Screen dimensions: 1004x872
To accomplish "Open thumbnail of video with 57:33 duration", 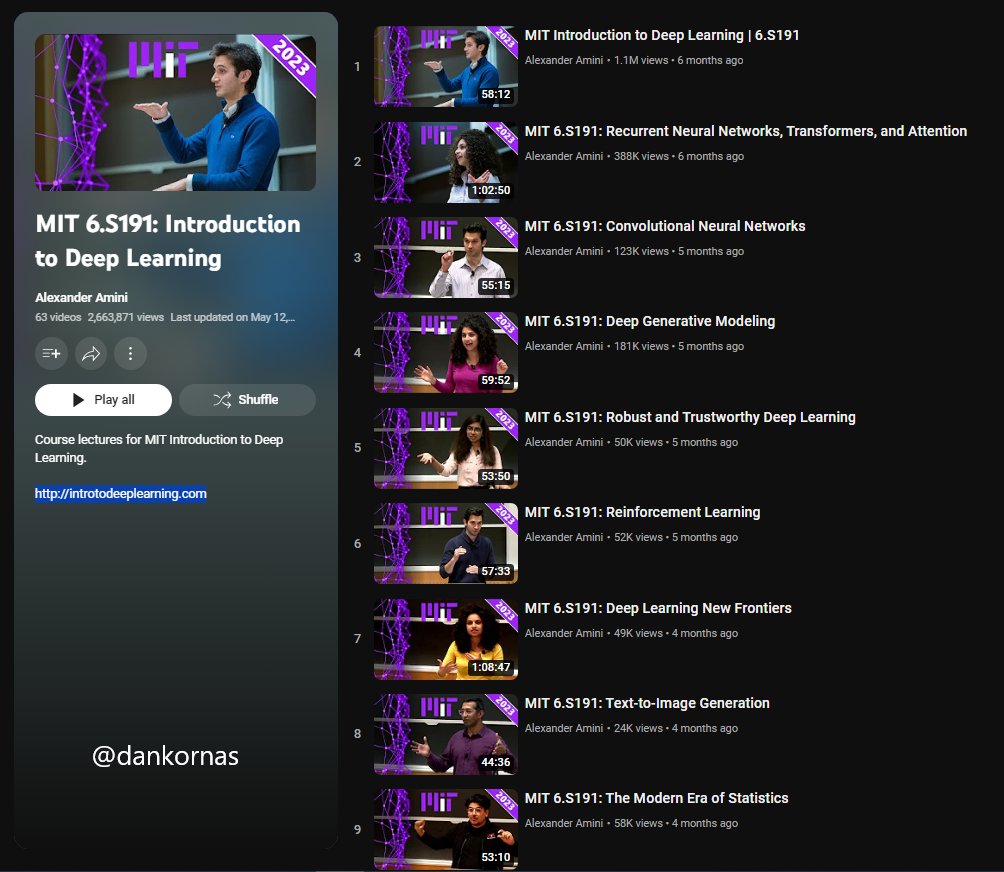I will pyautogui.click(x=446, y=543).
